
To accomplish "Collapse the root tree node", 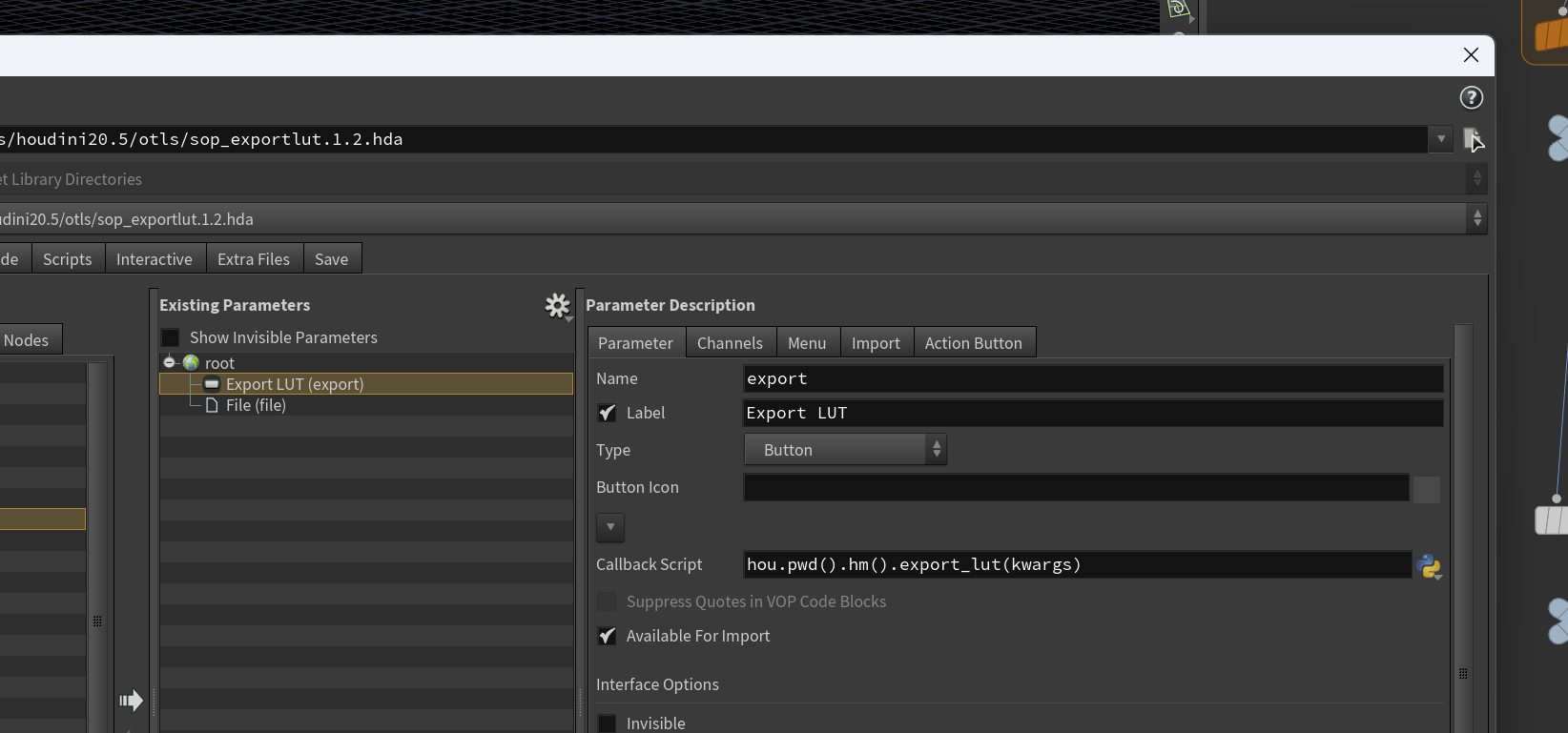I will click(x=169, y=362).
